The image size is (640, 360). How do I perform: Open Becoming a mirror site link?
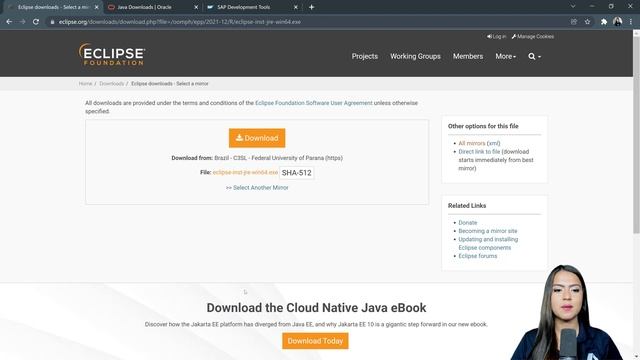(x=487, y=231)
